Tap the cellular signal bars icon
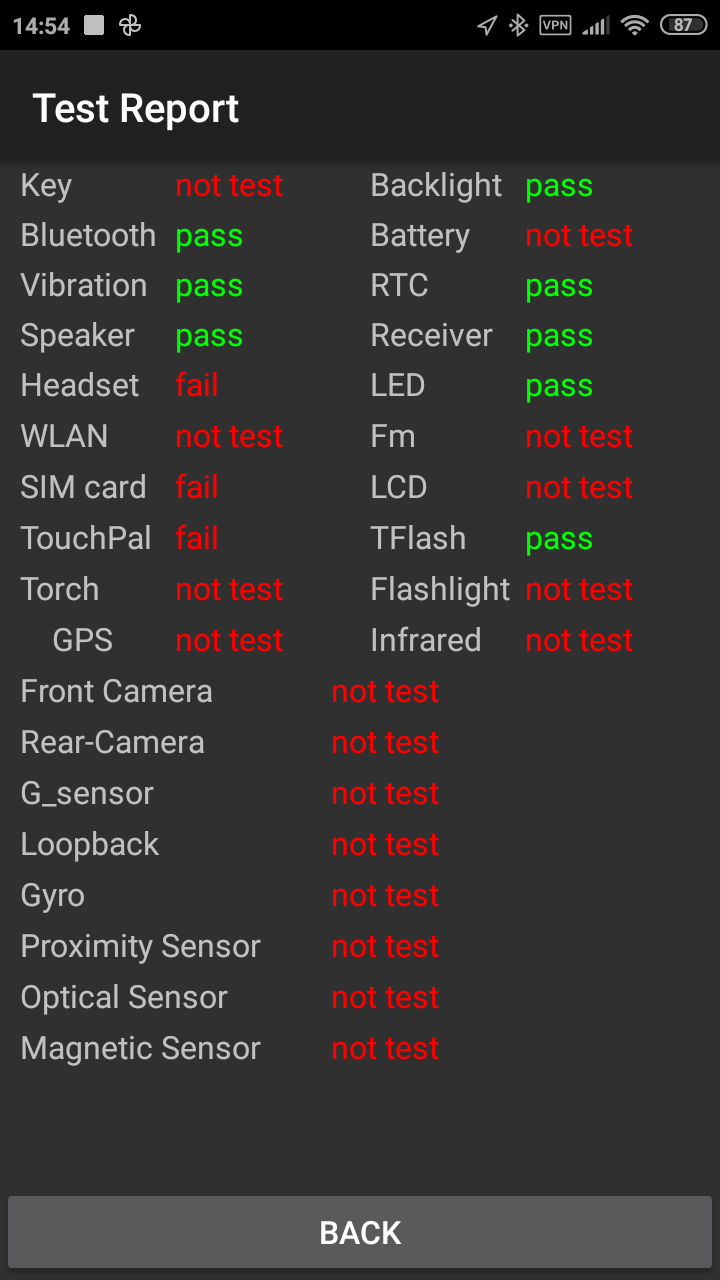 596,26
